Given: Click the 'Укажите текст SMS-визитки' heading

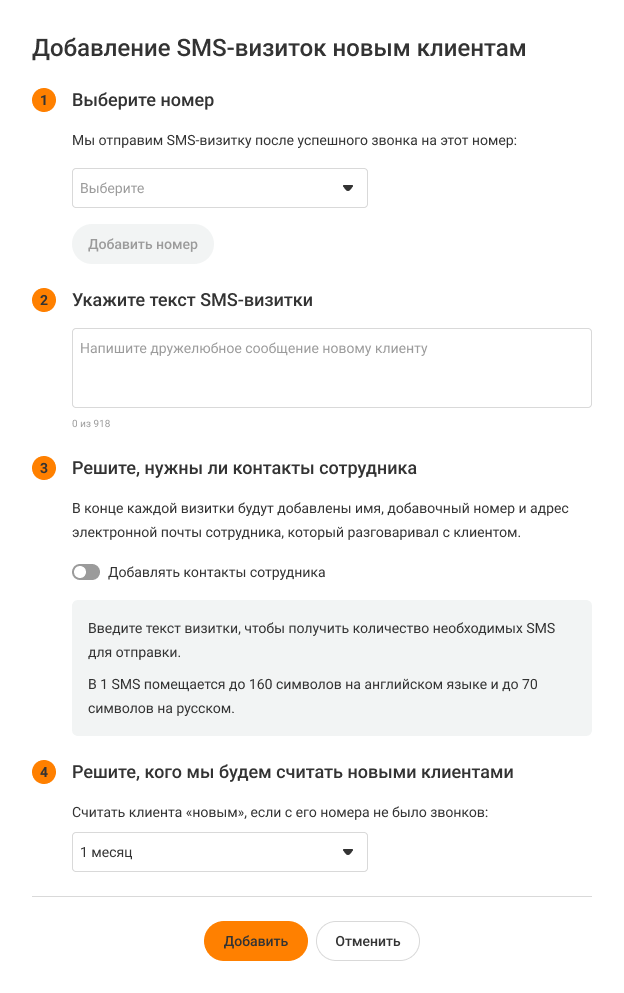Looking at the screenshot, I should pyautogui.click(x=193, y=300).
